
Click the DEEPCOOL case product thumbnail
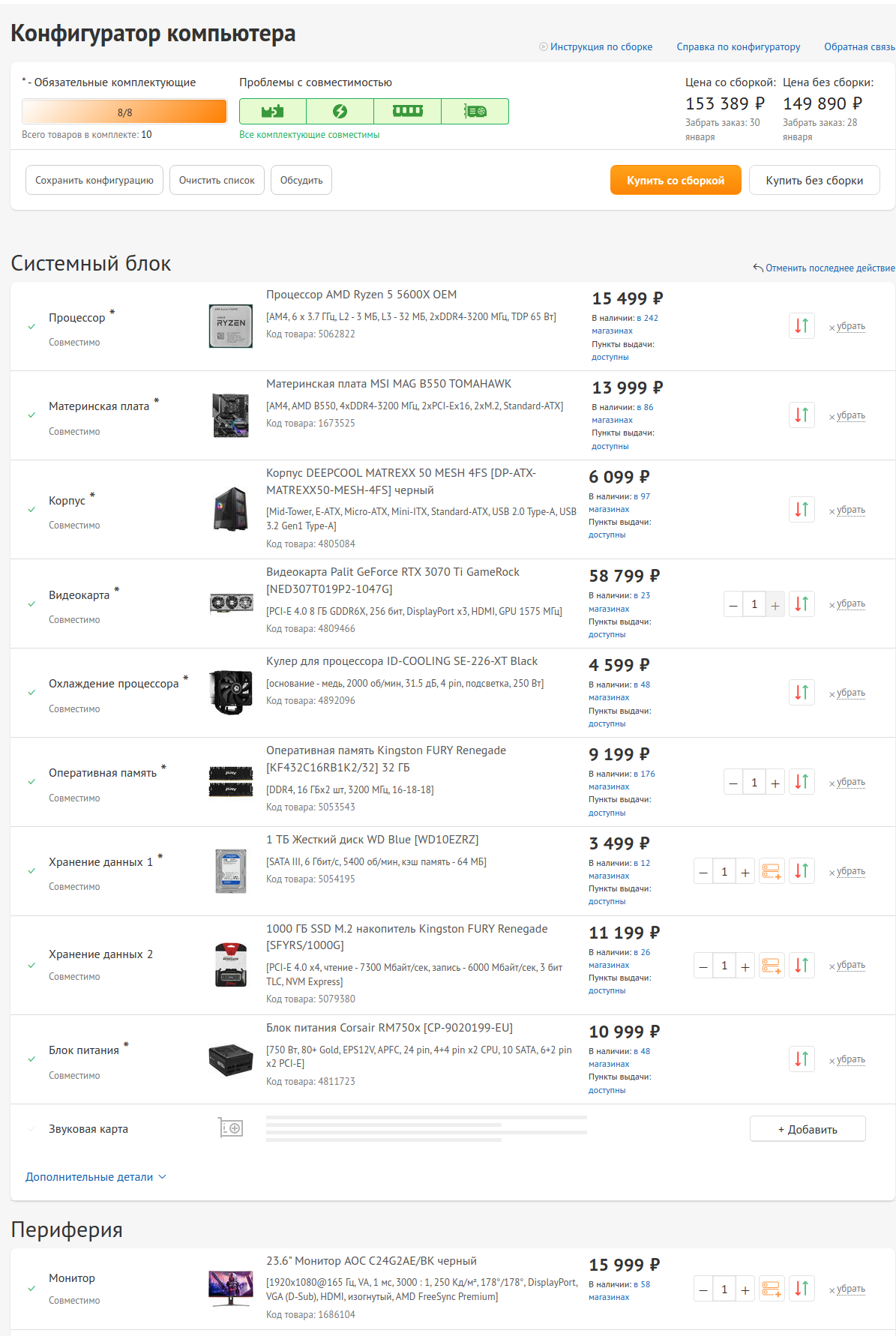point(231,509)
